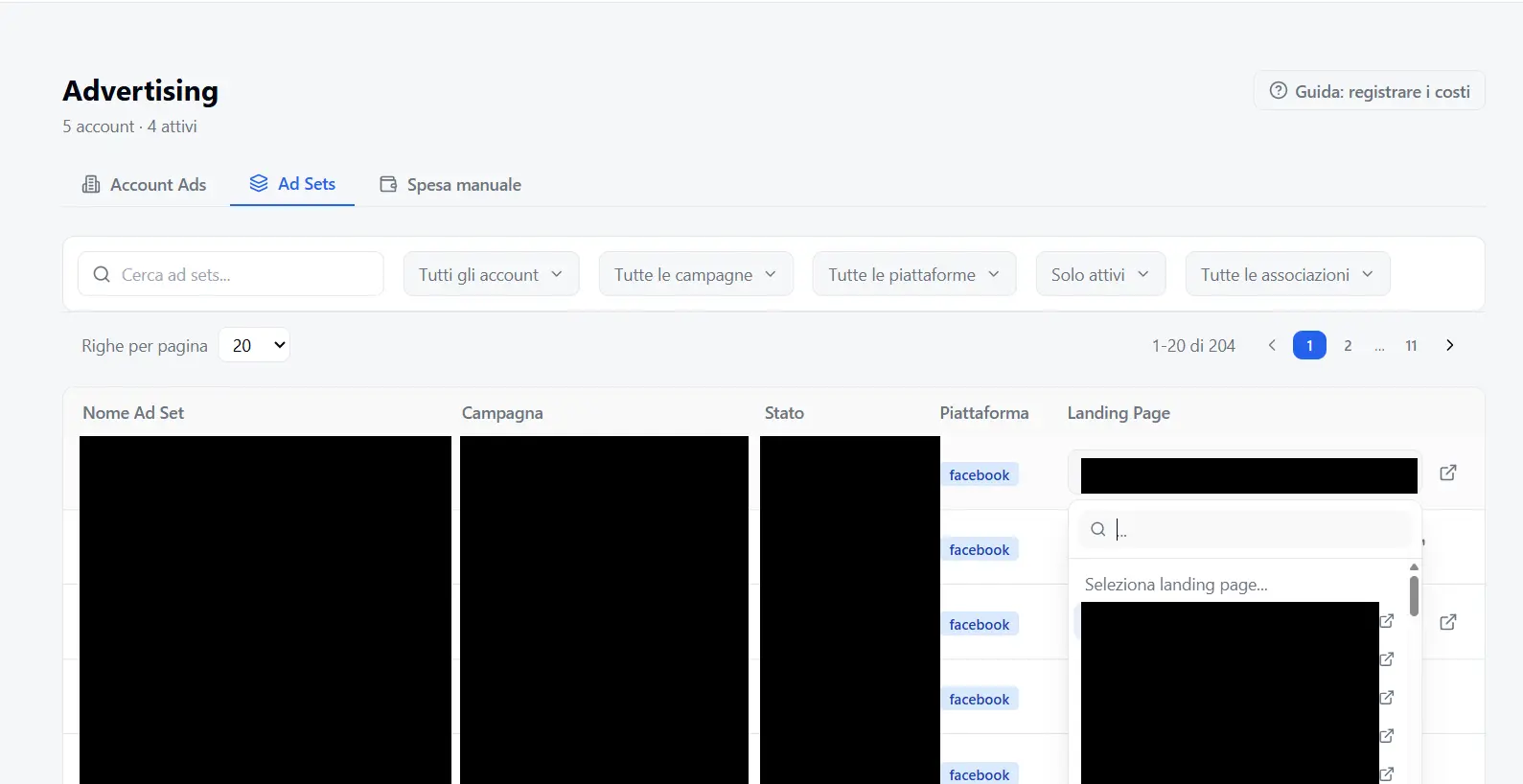Click the search magnifier icon in Cerca ad sets
This screenshot has width=1523, height=784.
click(102, 274)
